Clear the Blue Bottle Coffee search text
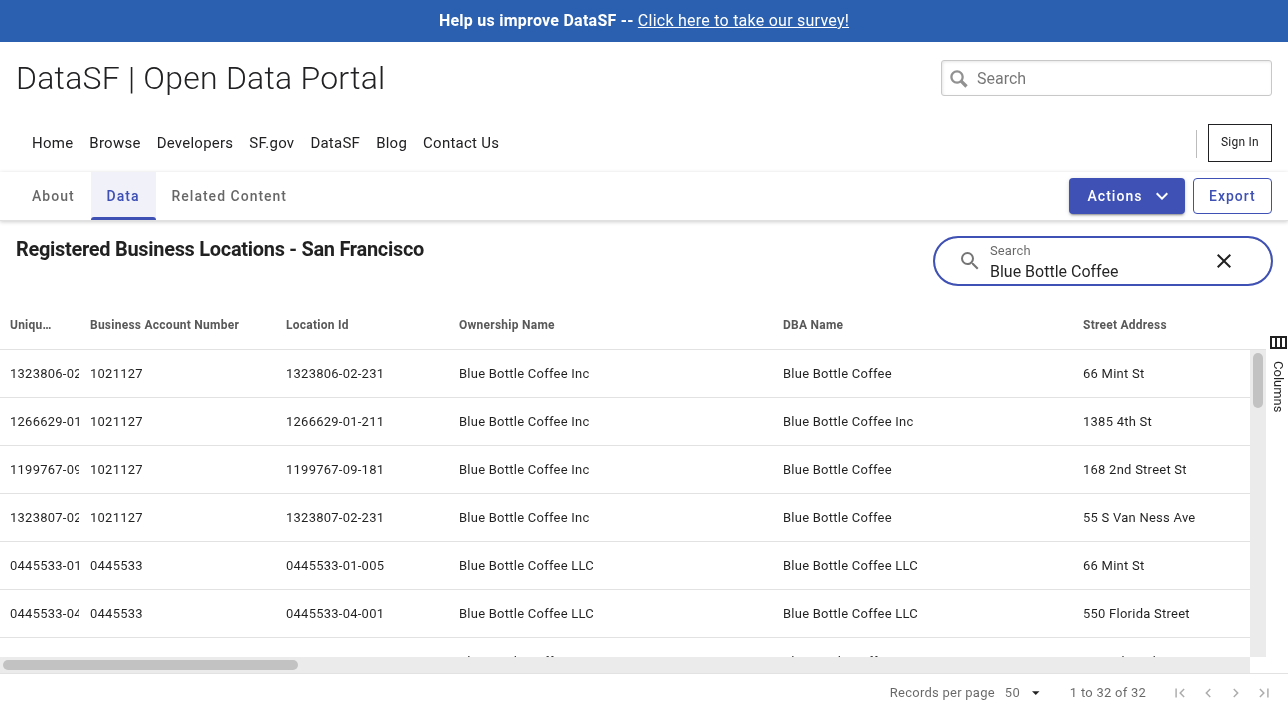The width and height of the screenshot is (1288, 711). coord(1224,261)
